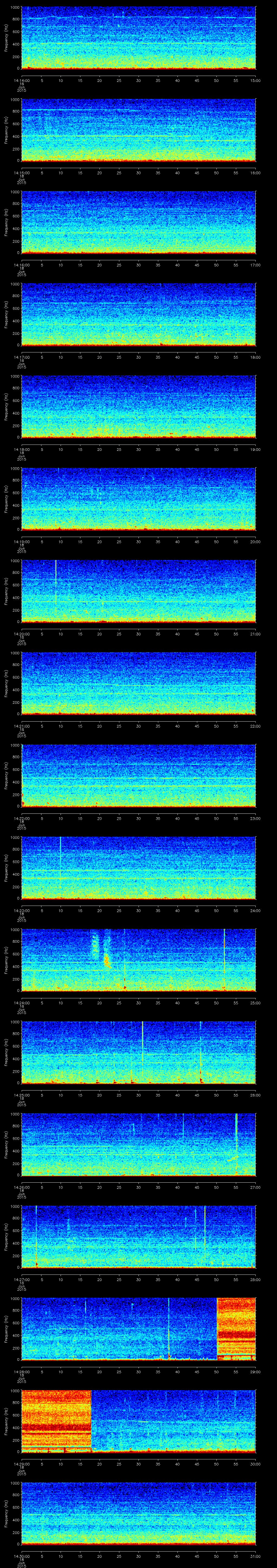Screen dimensions: 277x1568
Task: Click the 10-second tick on the 14:27:00 axis
Action: 60,1279
